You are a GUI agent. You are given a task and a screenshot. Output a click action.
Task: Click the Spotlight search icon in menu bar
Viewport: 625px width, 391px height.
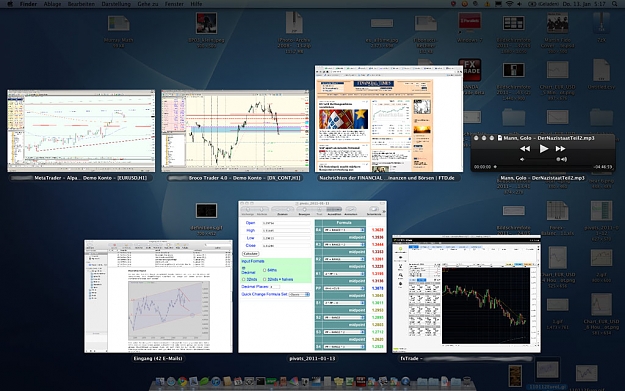point(614,4)
